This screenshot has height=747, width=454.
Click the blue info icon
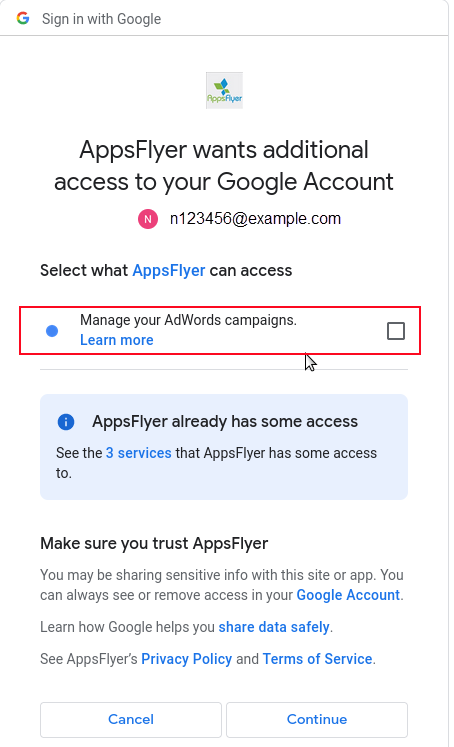pos(66,422)
